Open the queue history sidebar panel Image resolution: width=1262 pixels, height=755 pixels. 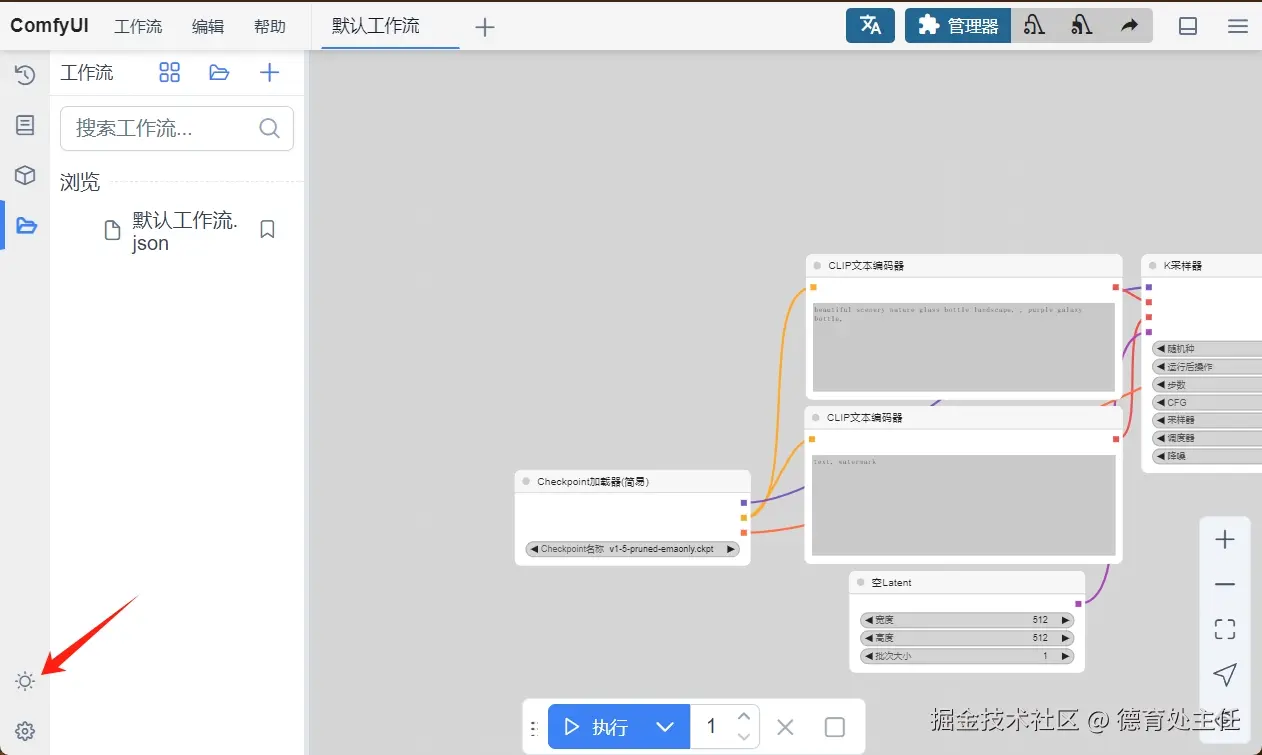25,75
